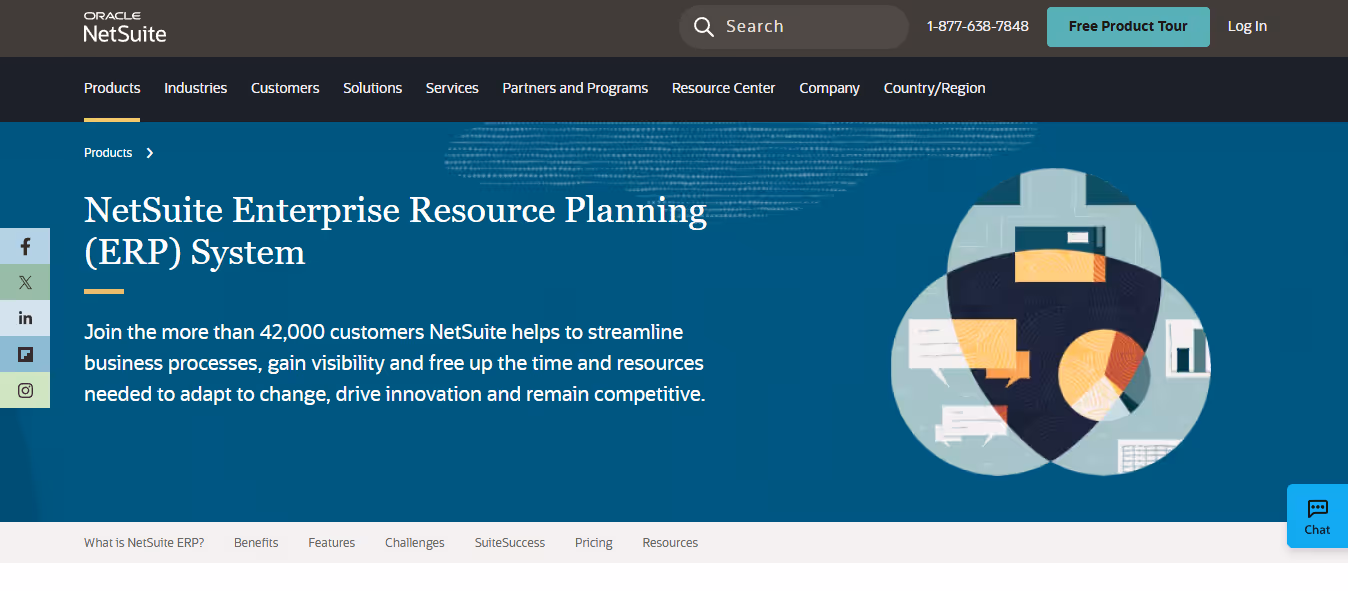Jump to the Challenges section

click(414, 543)
